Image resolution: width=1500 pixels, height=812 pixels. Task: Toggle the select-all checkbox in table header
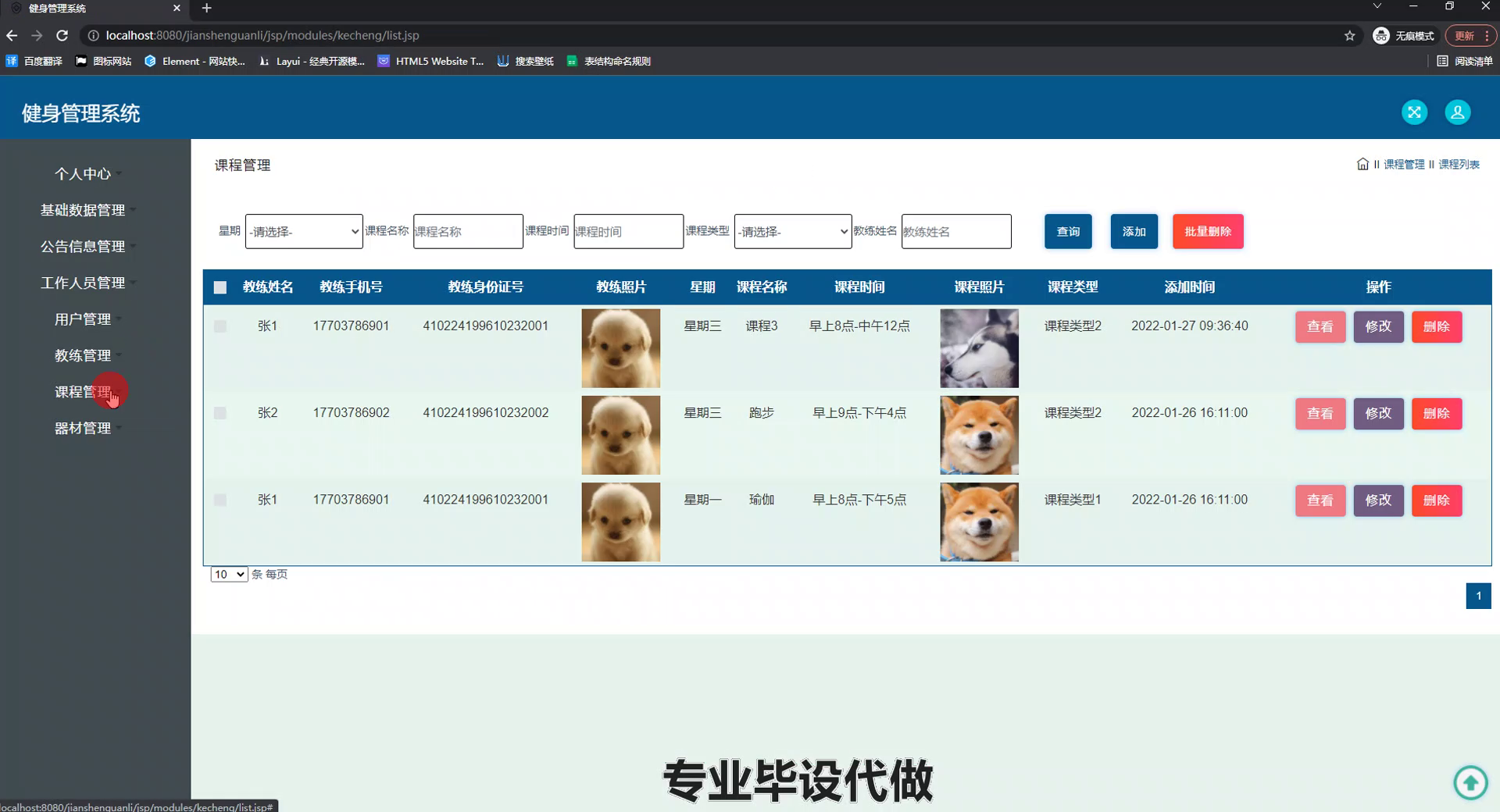(220, 287)
